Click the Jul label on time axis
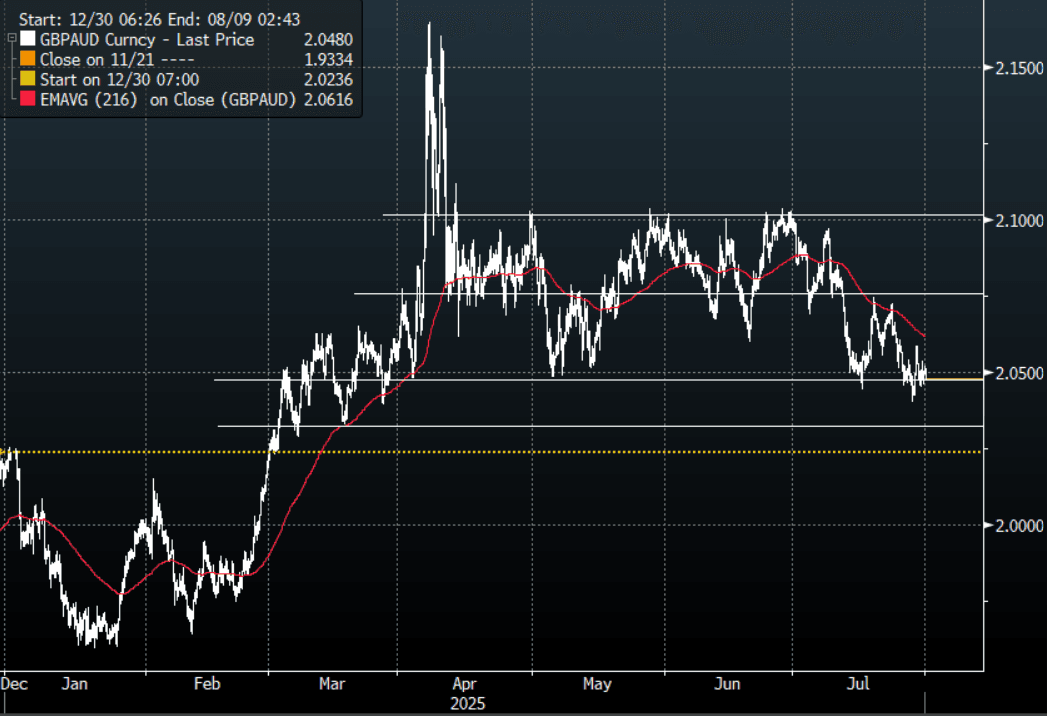The height and width of the screenshot is (716, 1047). pos(858,684)
